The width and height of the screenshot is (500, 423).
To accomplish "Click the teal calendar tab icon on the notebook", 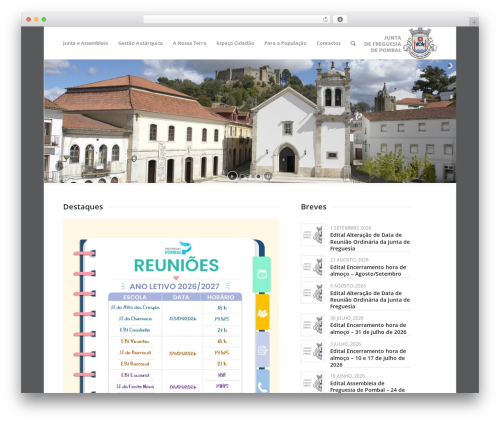I will 262,274.
